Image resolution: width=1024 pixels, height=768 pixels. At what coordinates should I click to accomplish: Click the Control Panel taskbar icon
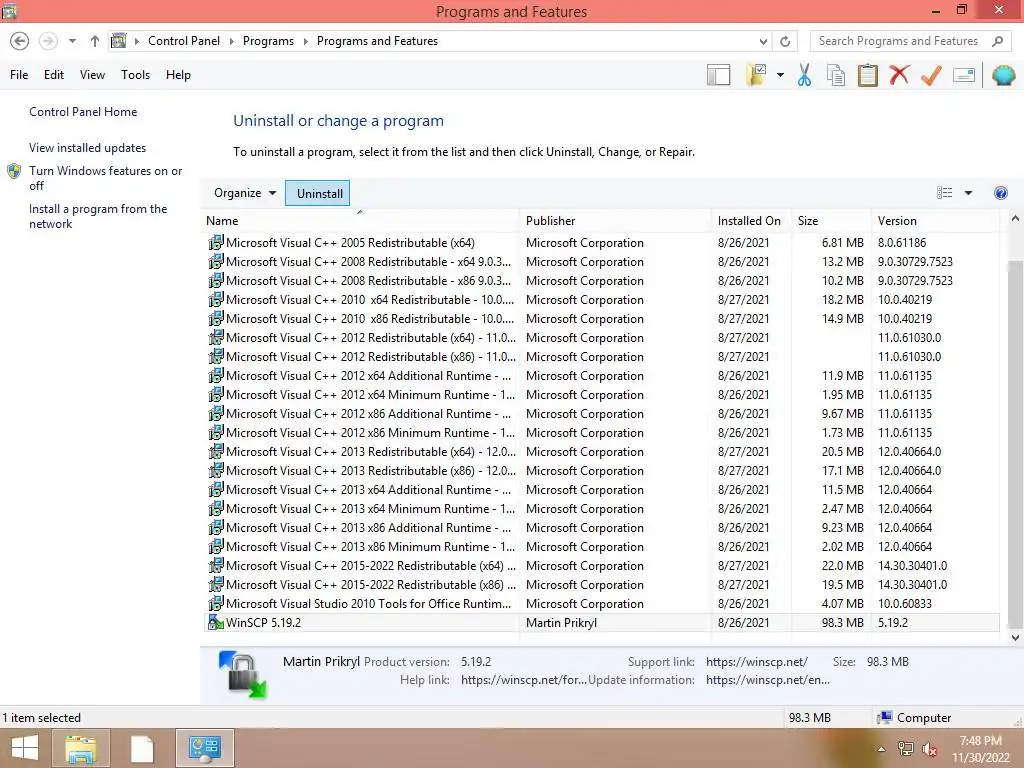pyautogui.click(x=204, y=748)
